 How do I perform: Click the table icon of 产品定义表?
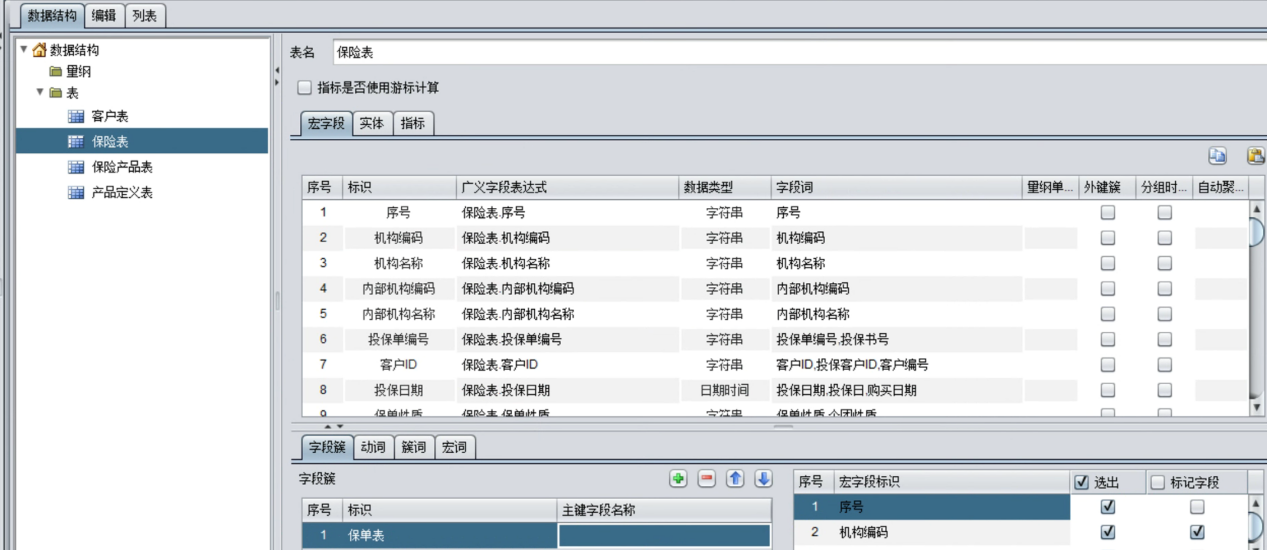(x=76, y=192)
